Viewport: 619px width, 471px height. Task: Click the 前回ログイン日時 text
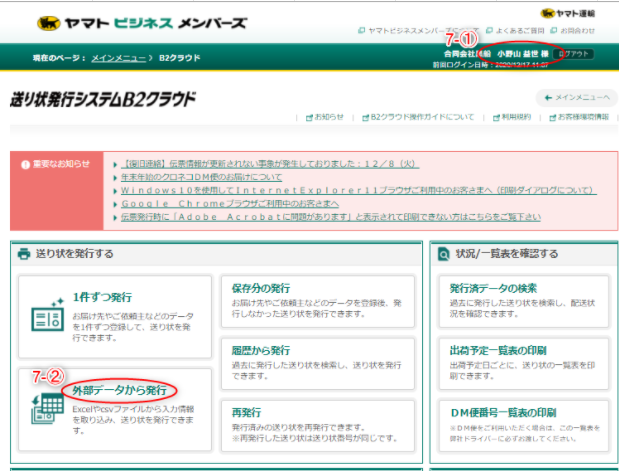click(x=490, y=65)
